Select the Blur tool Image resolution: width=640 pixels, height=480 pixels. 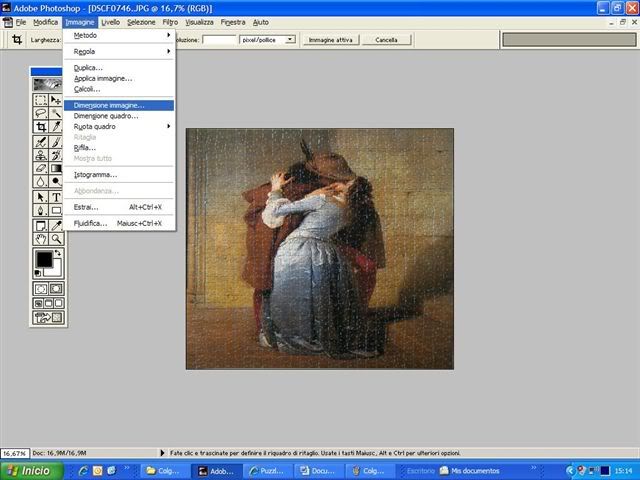click(x=40, y=181)
